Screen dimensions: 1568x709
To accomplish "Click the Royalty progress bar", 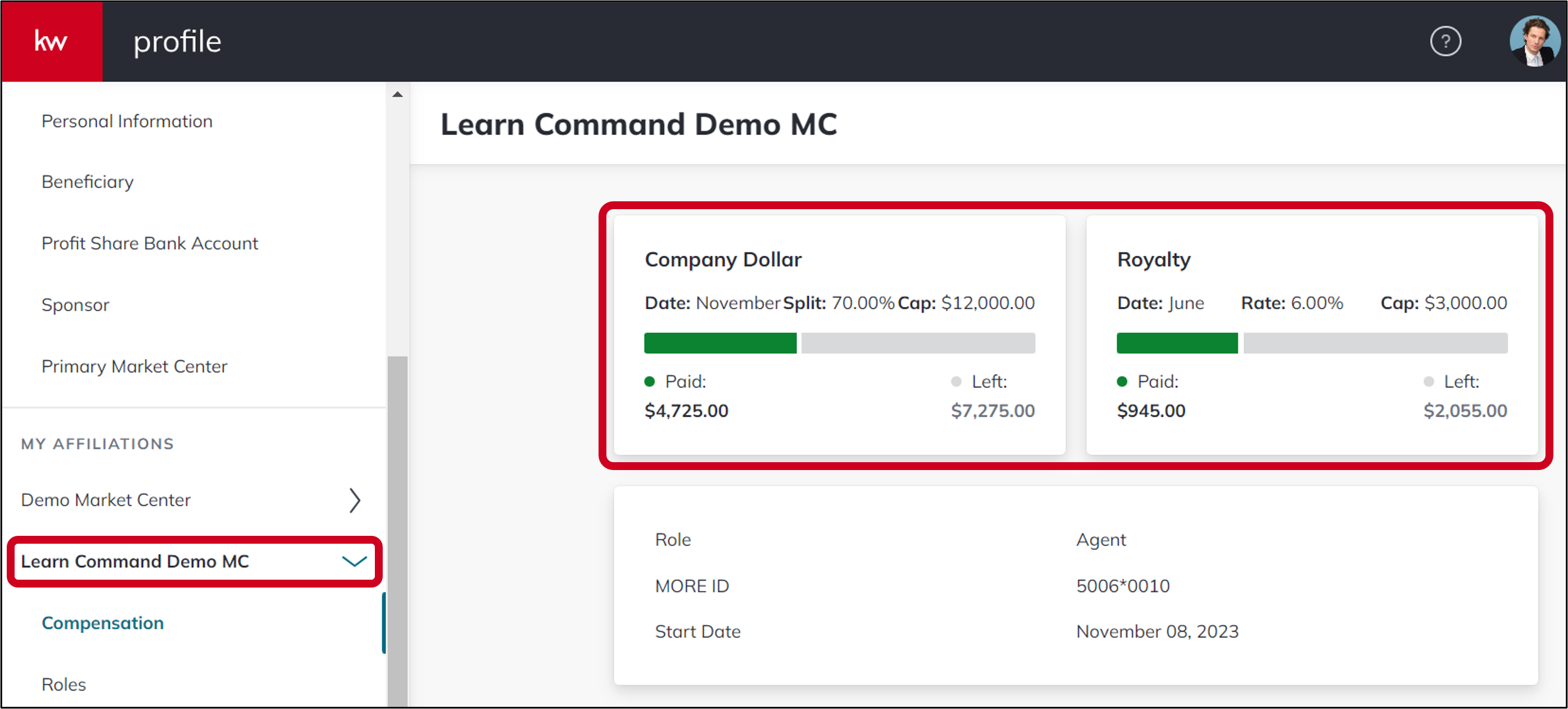I will tap(1312, 343).
